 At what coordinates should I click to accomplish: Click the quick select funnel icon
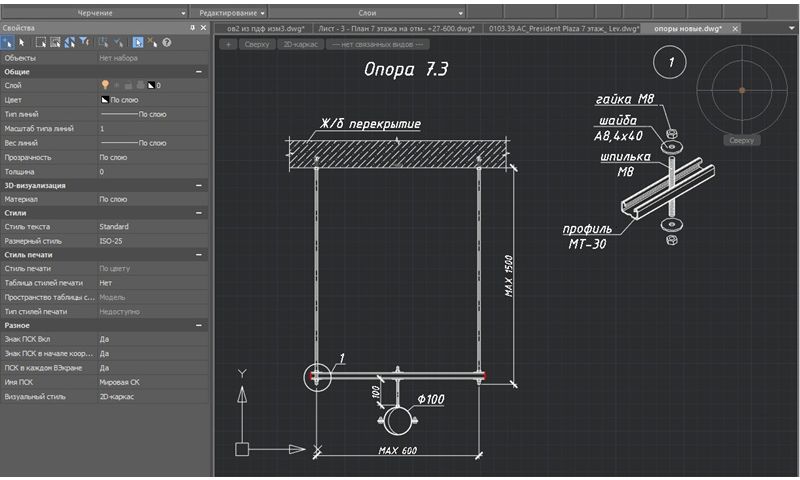(84, 43)
